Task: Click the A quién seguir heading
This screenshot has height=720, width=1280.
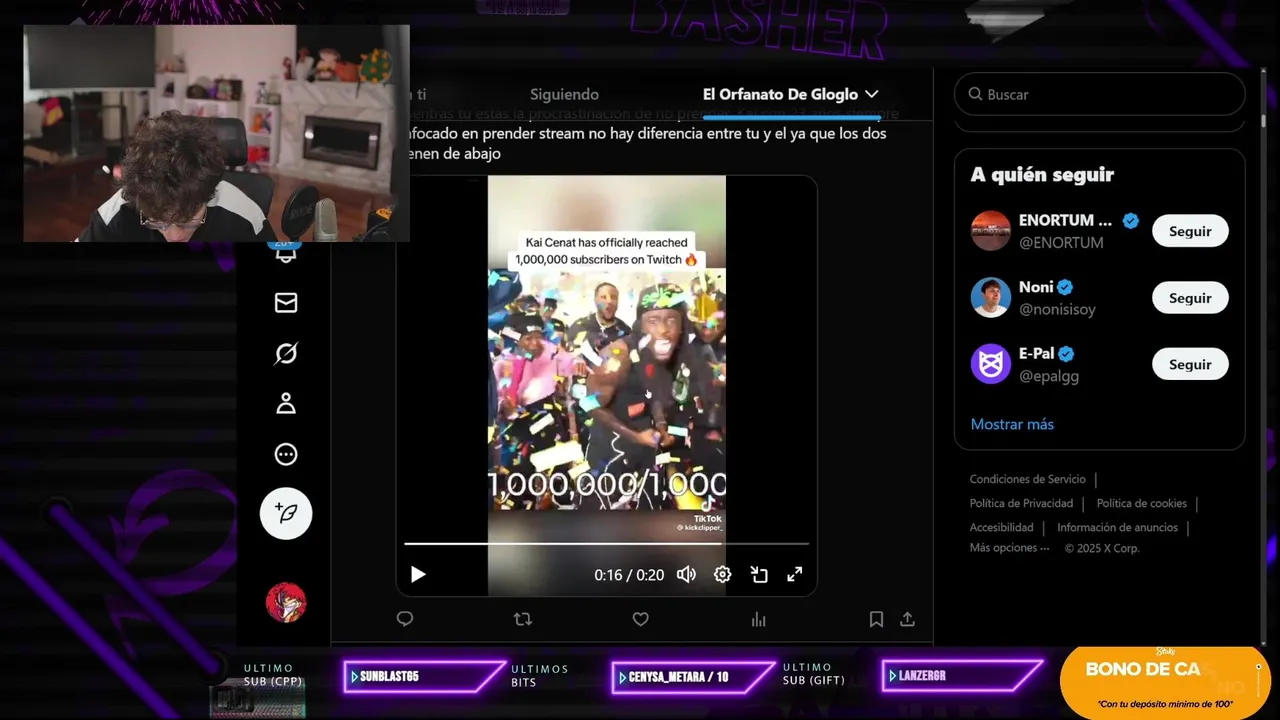Action: point(1042,174)
